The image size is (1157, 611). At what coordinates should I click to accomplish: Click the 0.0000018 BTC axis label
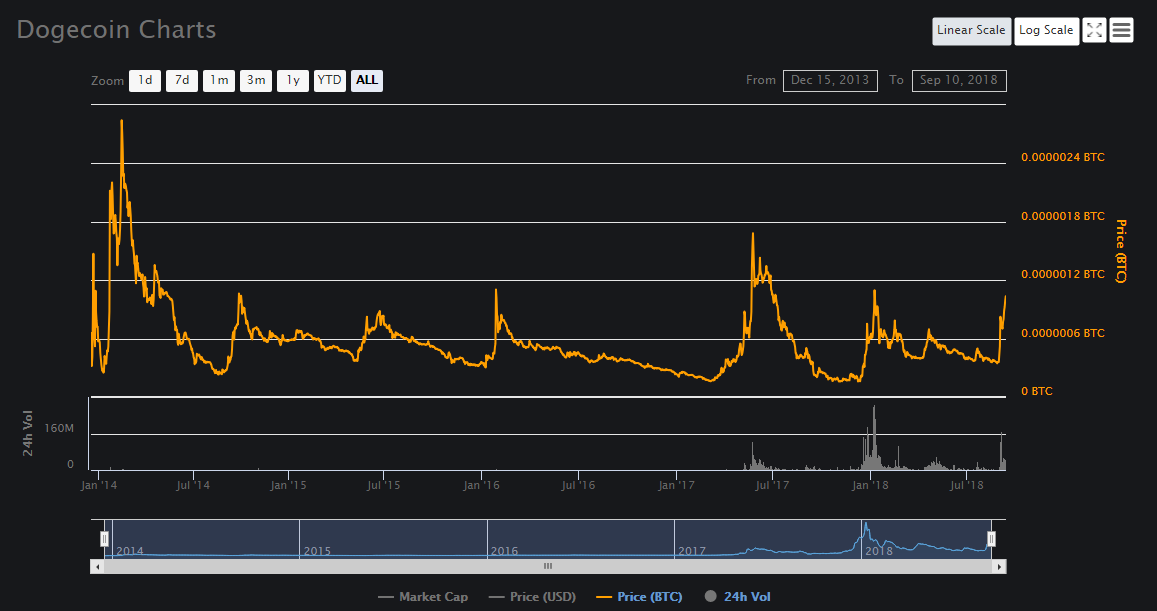[1063, 216]
